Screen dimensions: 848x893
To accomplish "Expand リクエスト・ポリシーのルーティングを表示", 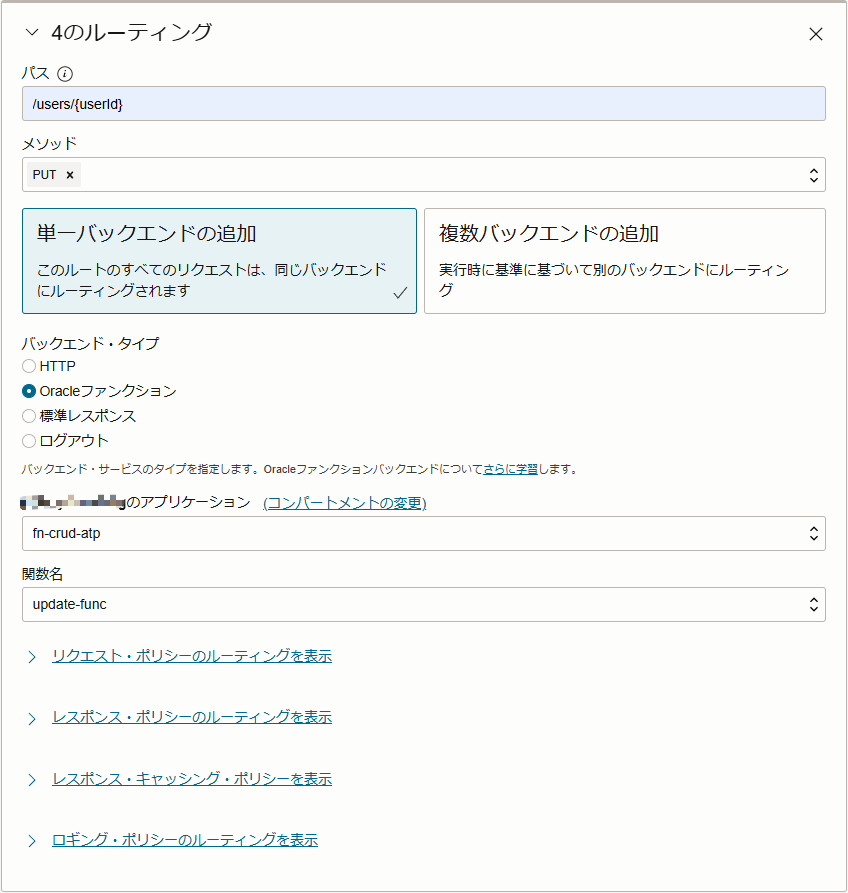I will 191,657.
